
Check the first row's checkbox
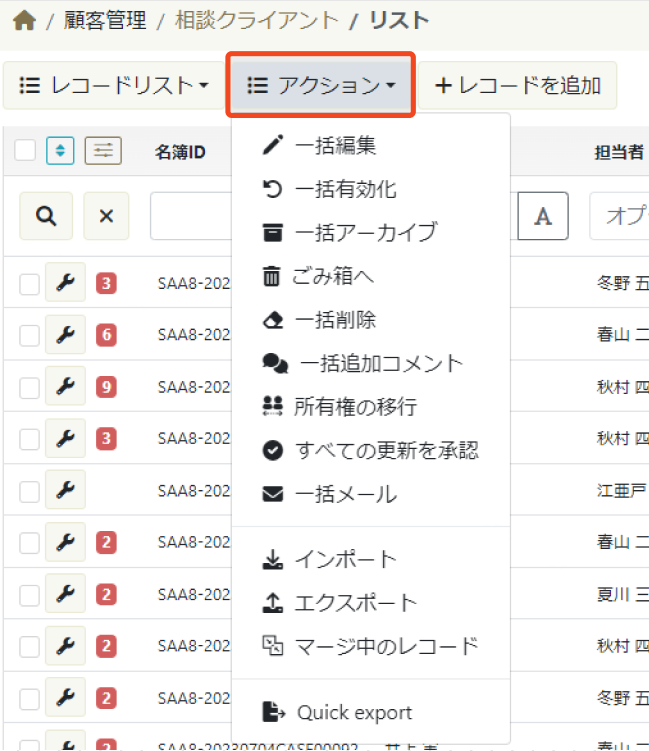point(30,284)
